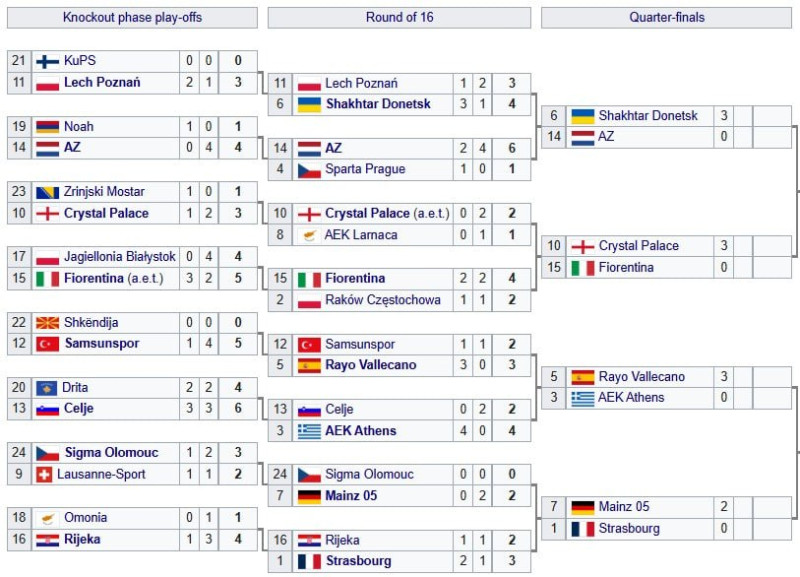800x577 pixels.
Task: Click the Polish flag beside Raków Częstochowa
Action: tap(309, 300)
